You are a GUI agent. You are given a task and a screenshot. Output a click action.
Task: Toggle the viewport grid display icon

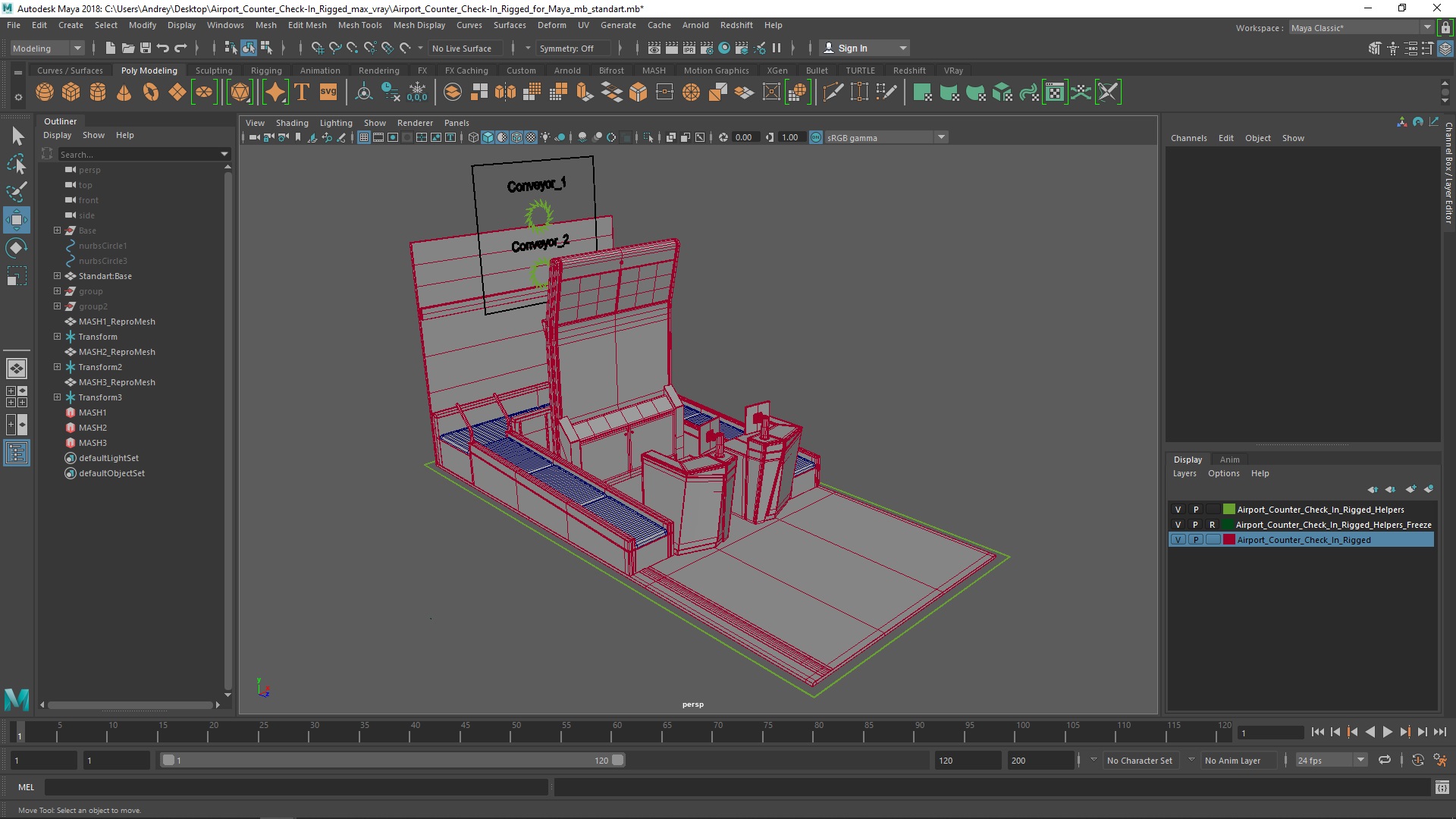364,137
